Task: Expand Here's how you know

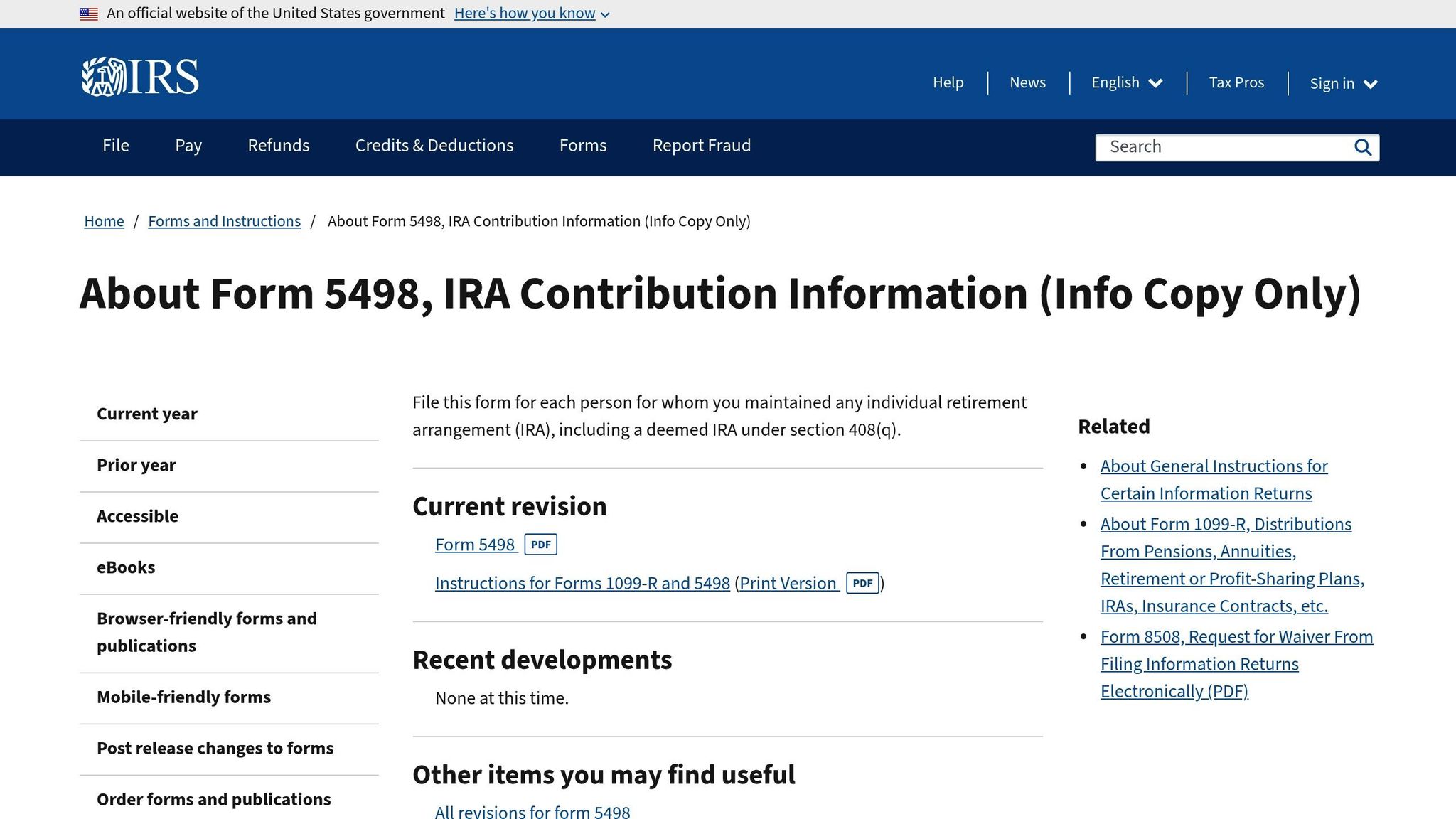Action: coord(525,13)
